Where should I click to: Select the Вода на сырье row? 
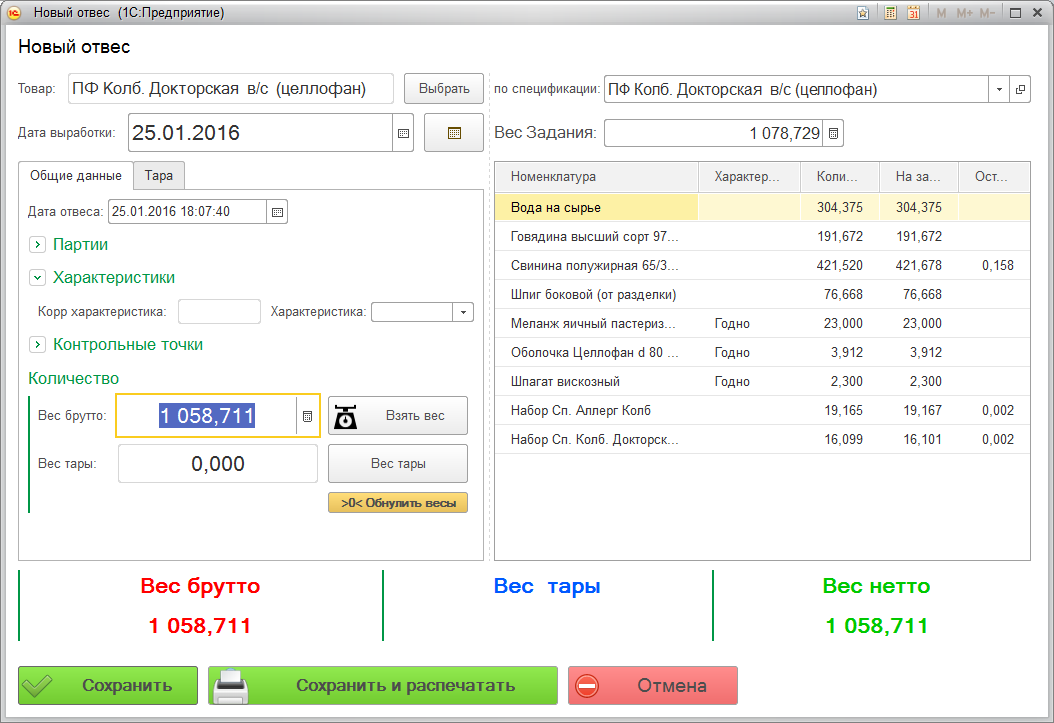coord(762,208)
